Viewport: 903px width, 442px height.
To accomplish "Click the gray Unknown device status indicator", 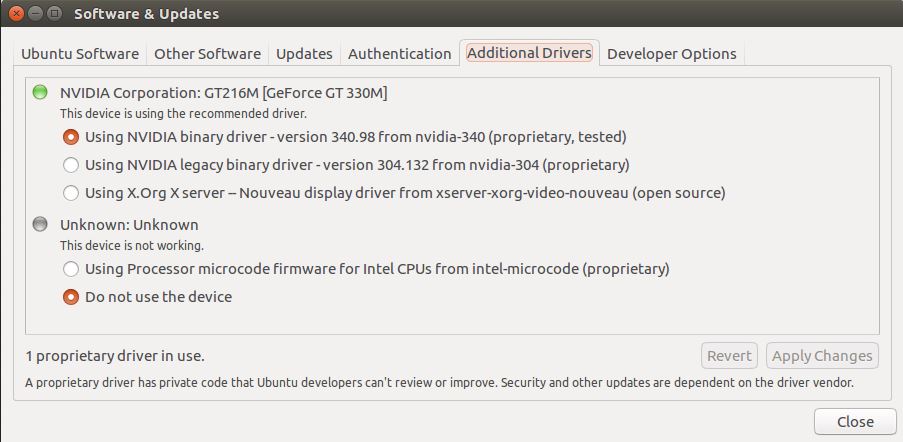I will [40, 224].
